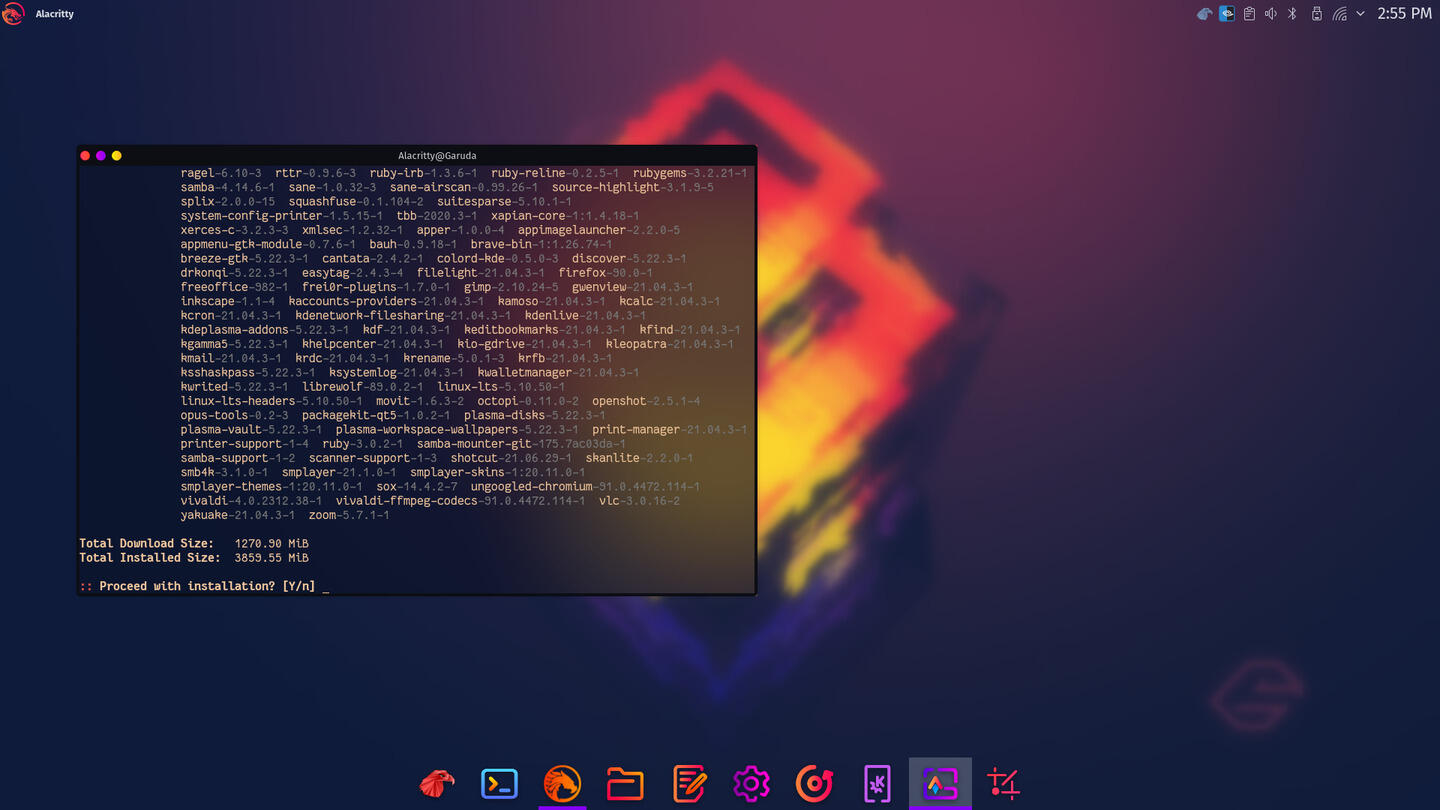Open the file manager folder icon
The height and width of the screenshot is (810, 1440).
tap(625, 783)
